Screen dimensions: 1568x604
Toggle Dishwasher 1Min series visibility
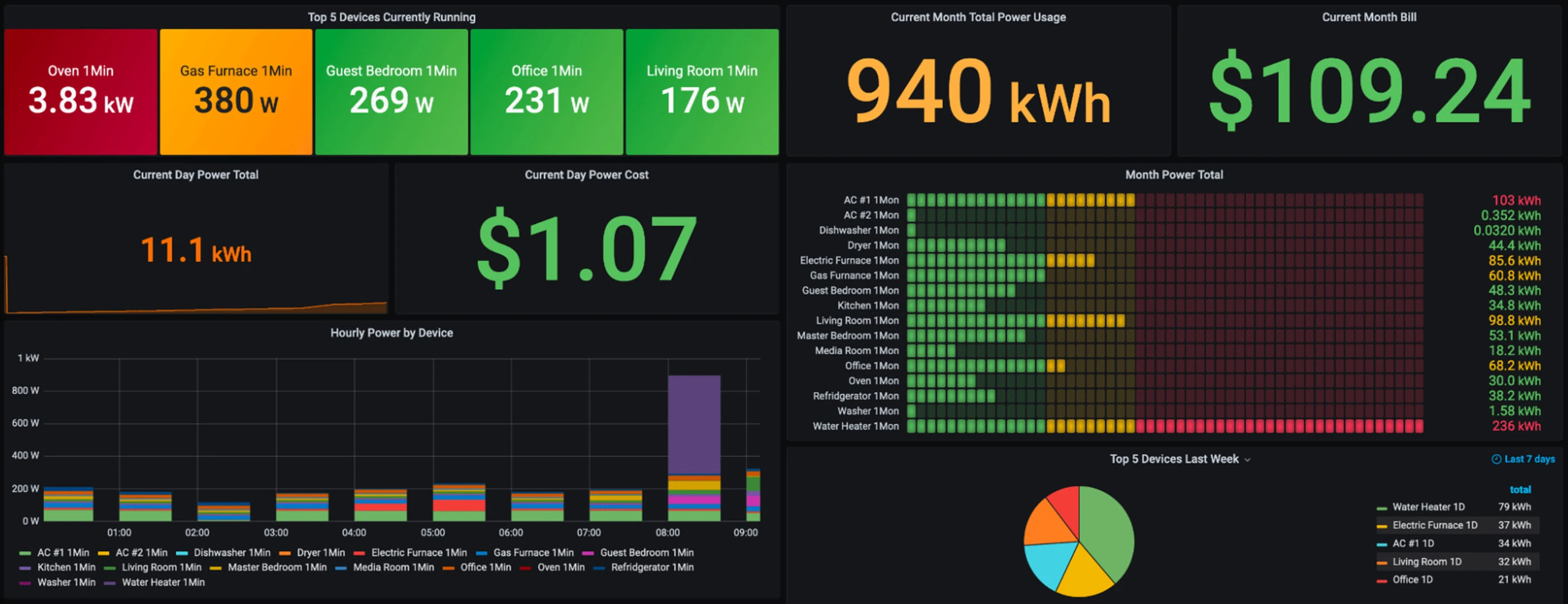(231, 552)
